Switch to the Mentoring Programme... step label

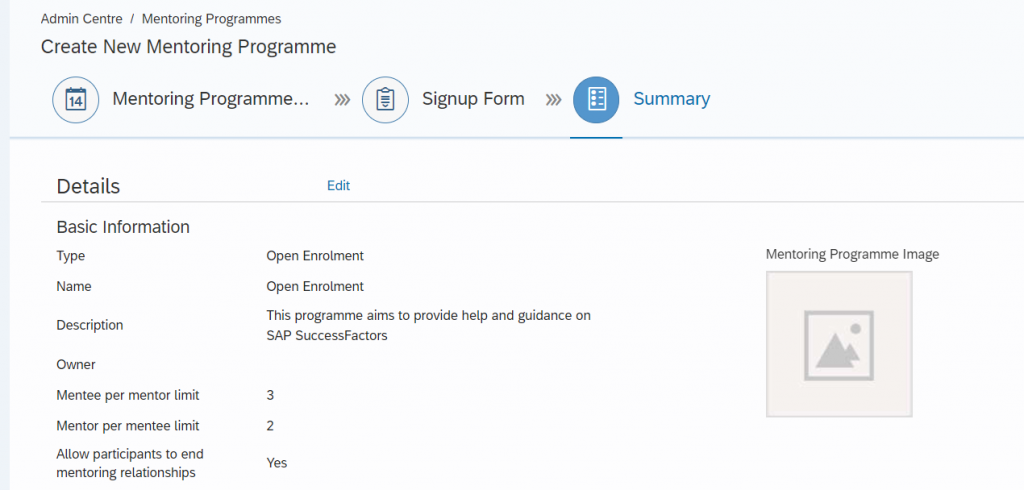click(210, 99)
